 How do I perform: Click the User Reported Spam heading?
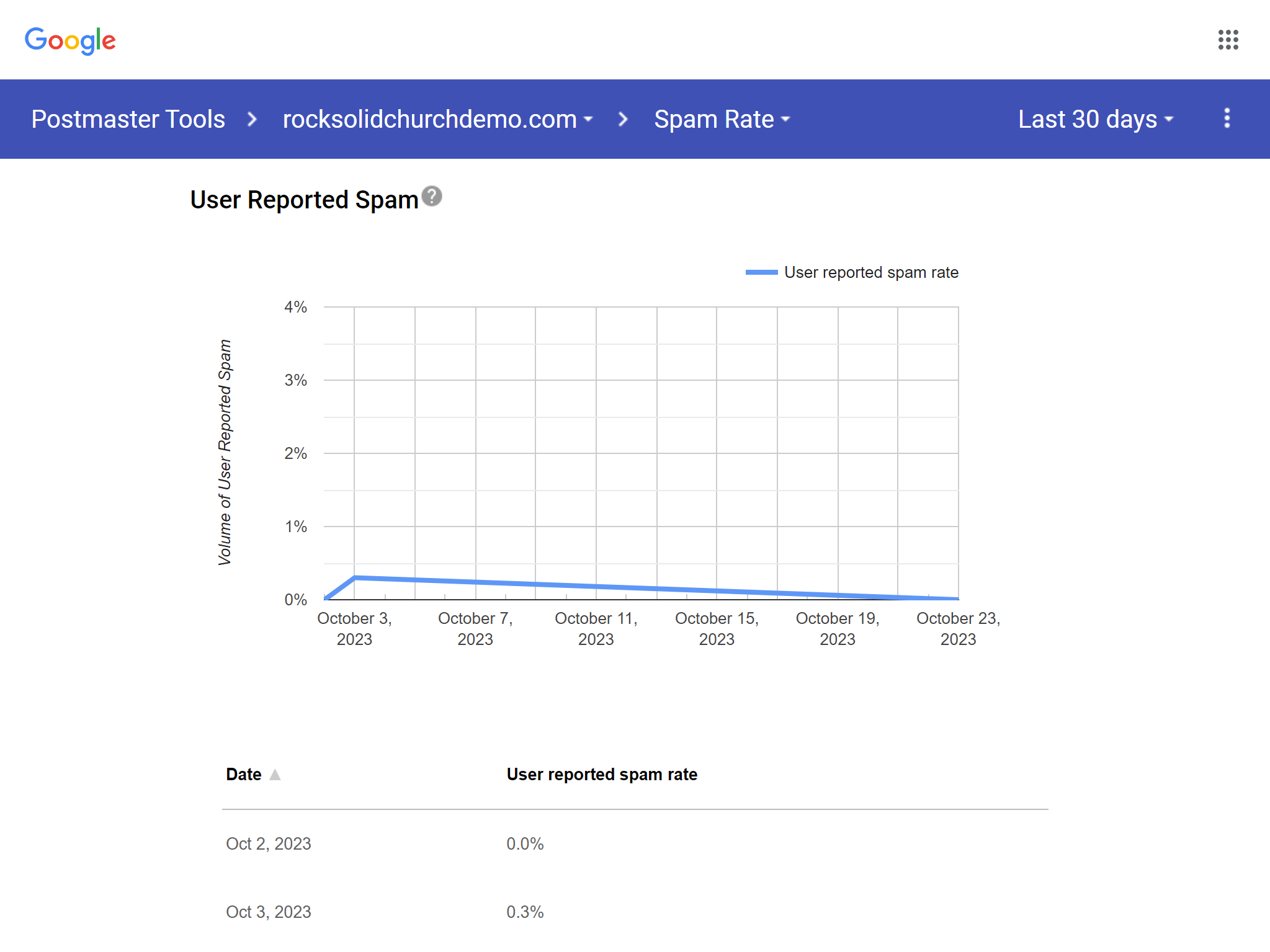tap(304, 200)
